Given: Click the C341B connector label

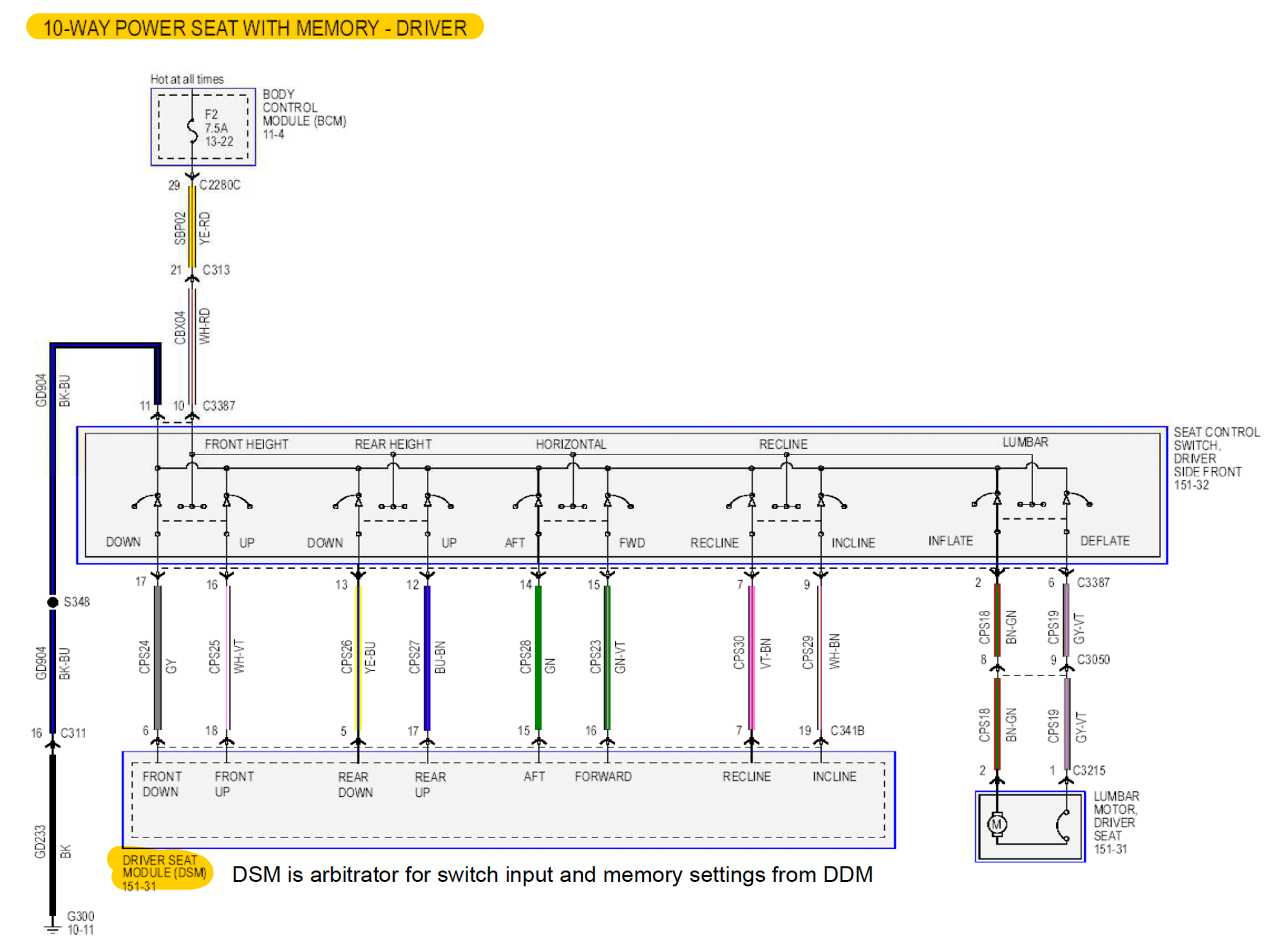Looking at the screenshot, I should coord(847,731).
